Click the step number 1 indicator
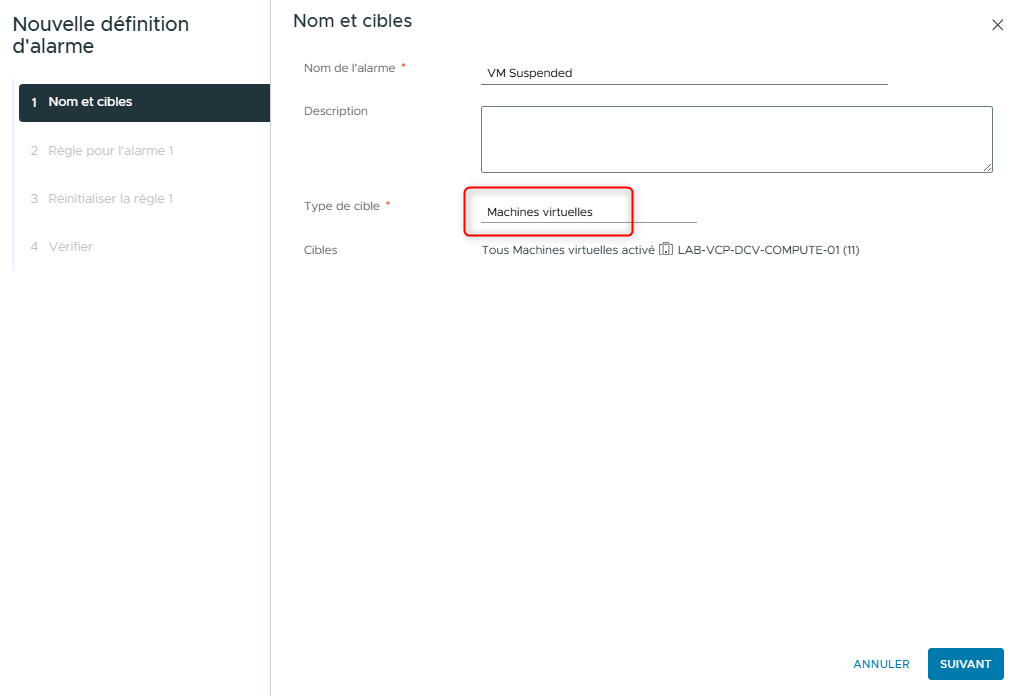Screen dimensions: 1023x696 [34, 102]
